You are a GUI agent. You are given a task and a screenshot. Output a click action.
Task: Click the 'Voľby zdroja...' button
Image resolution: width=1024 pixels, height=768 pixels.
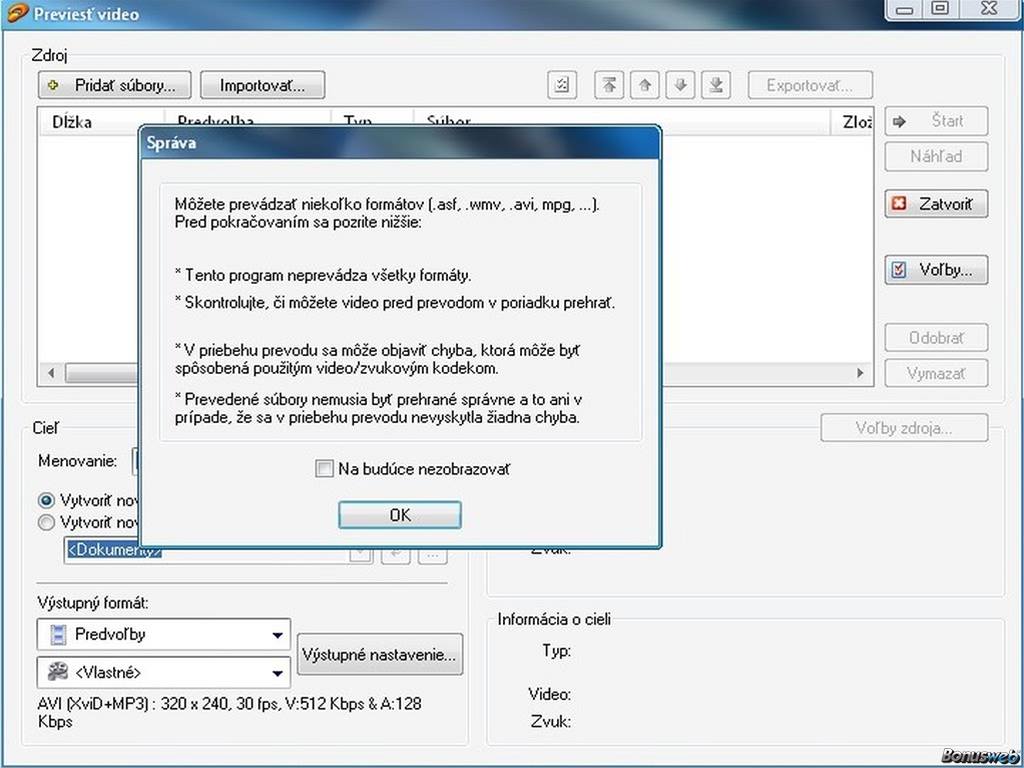[x=904, y=428]
